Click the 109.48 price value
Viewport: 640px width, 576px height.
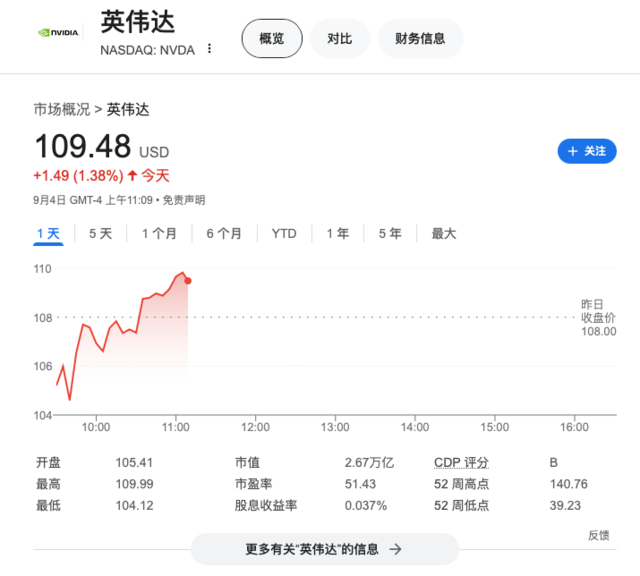[x=83, y=146]
